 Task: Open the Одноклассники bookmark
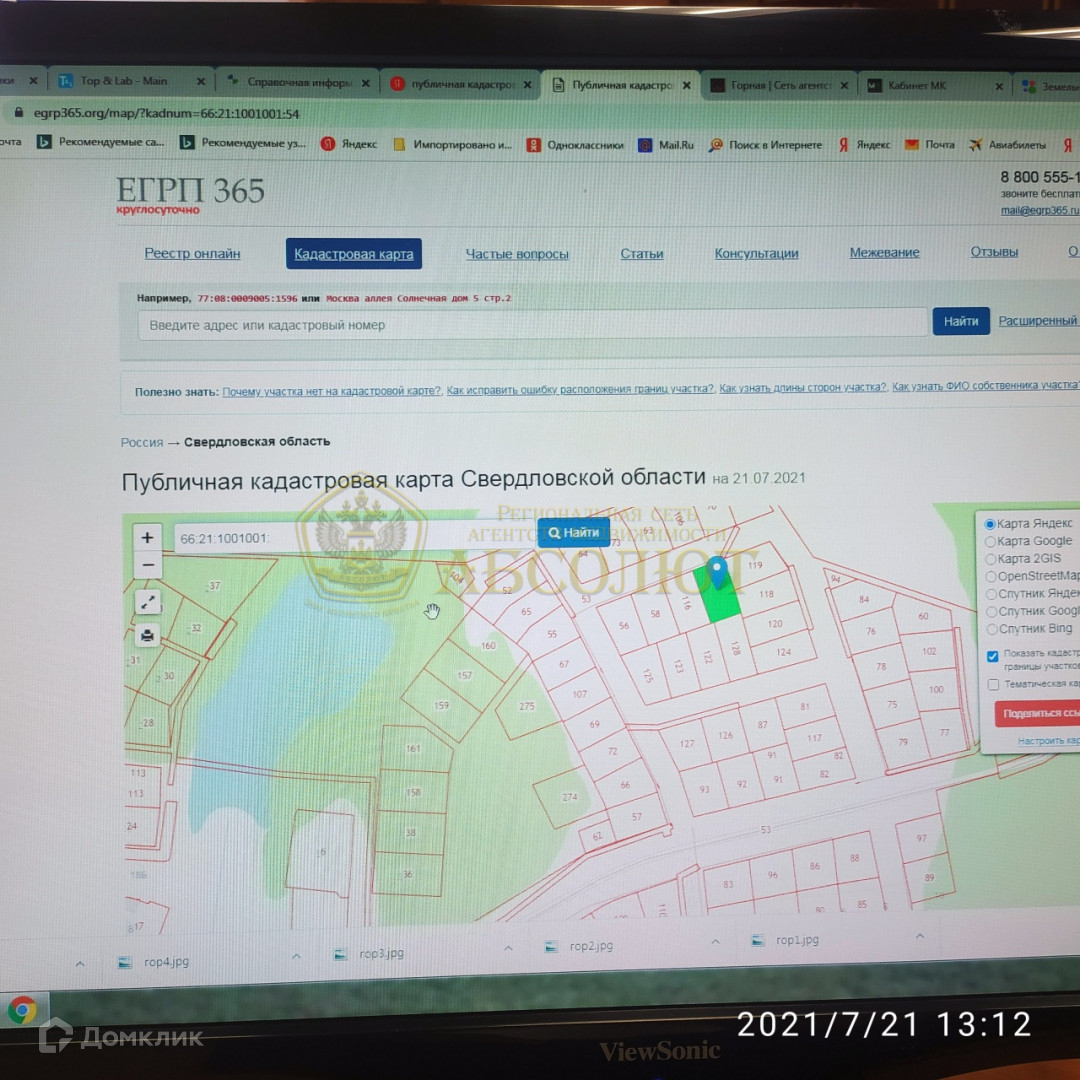(575, 145)
